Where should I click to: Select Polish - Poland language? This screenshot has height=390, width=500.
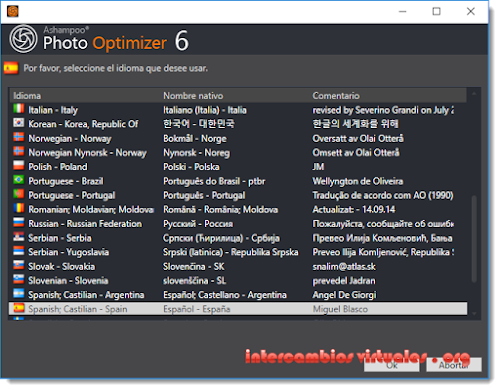pyautogui.click(x=238, y=167)
